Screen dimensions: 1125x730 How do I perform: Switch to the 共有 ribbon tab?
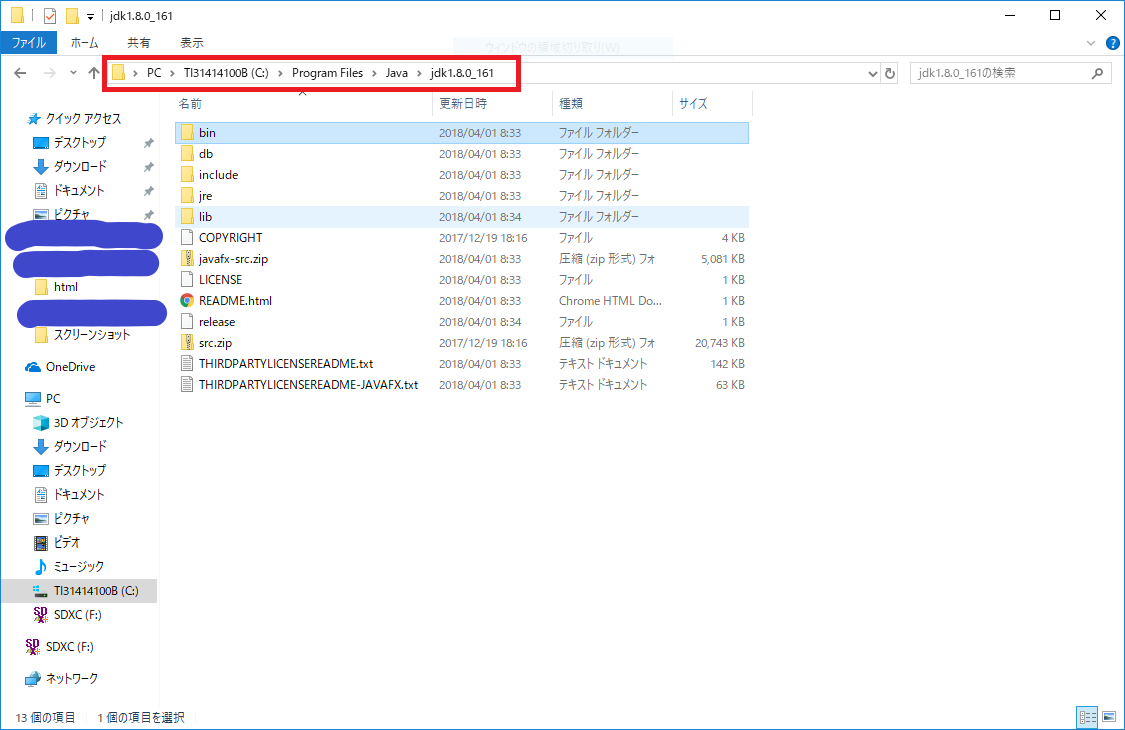(x=138, y=43)
